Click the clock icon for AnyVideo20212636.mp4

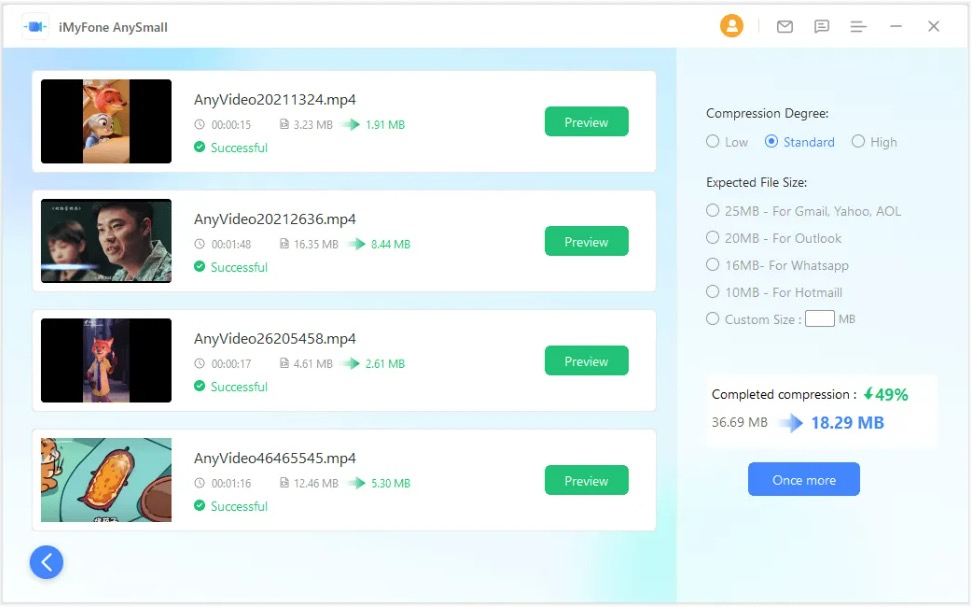coord(199,244)
